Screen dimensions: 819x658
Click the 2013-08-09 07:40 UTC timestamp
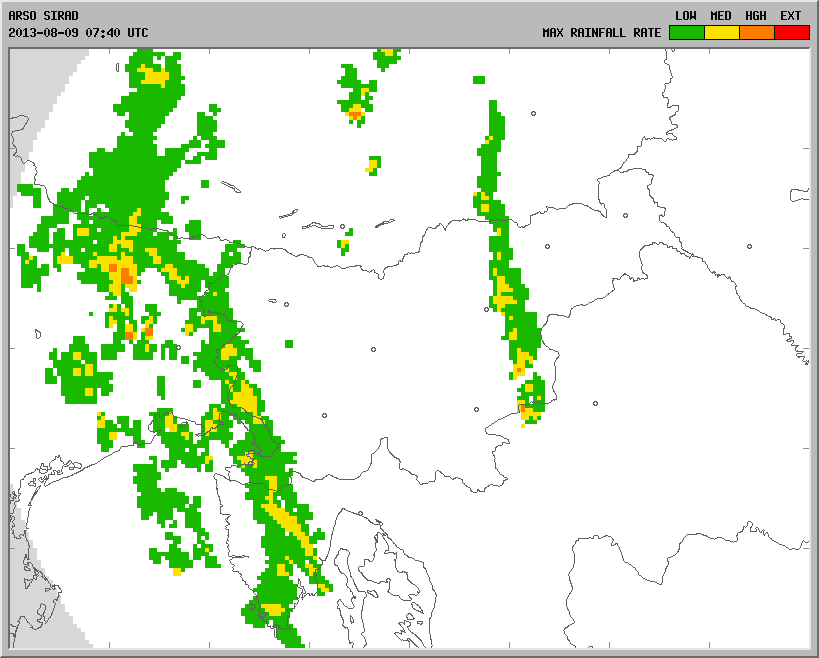(78, 33)
